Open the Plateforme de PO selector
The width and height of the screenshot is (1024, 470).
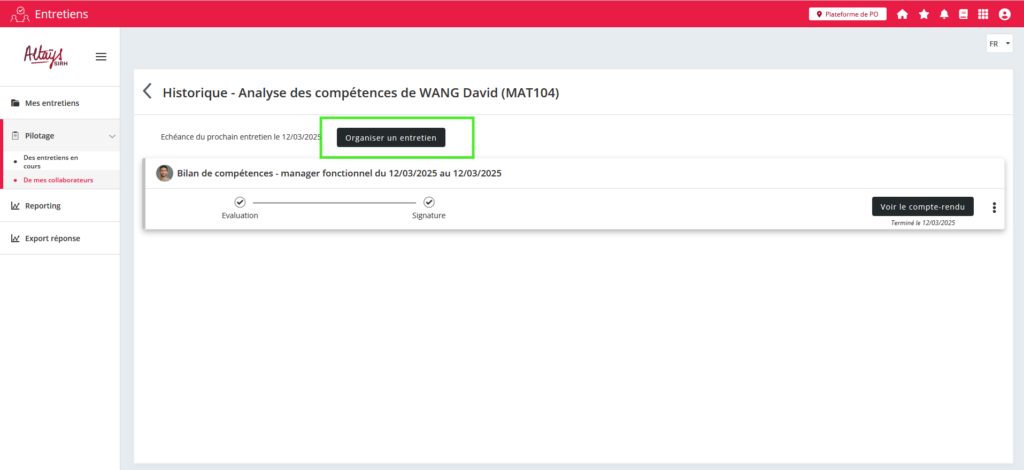point(848,14)
